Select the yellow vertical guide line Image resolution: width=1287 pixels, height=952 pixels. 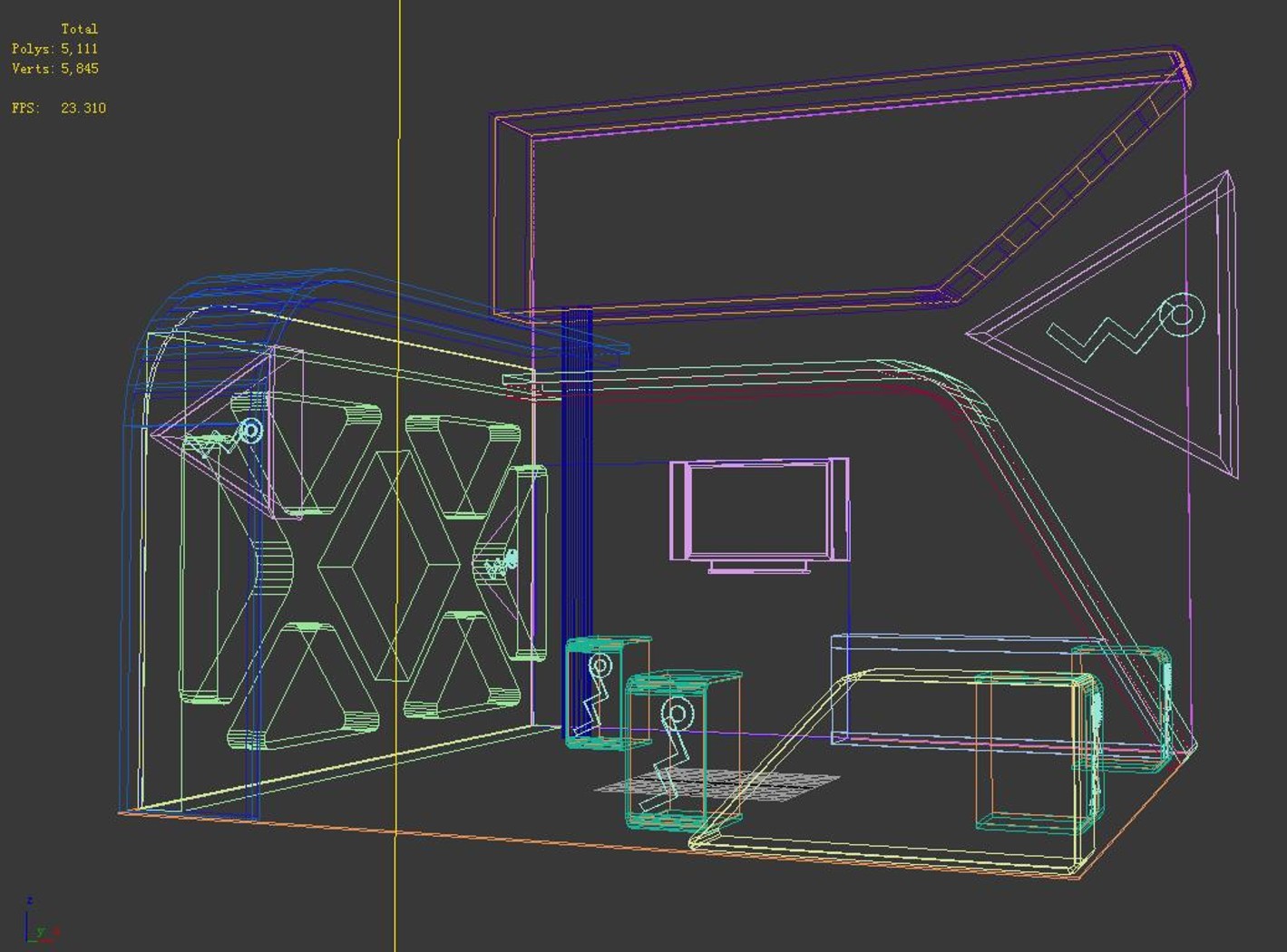398,476
